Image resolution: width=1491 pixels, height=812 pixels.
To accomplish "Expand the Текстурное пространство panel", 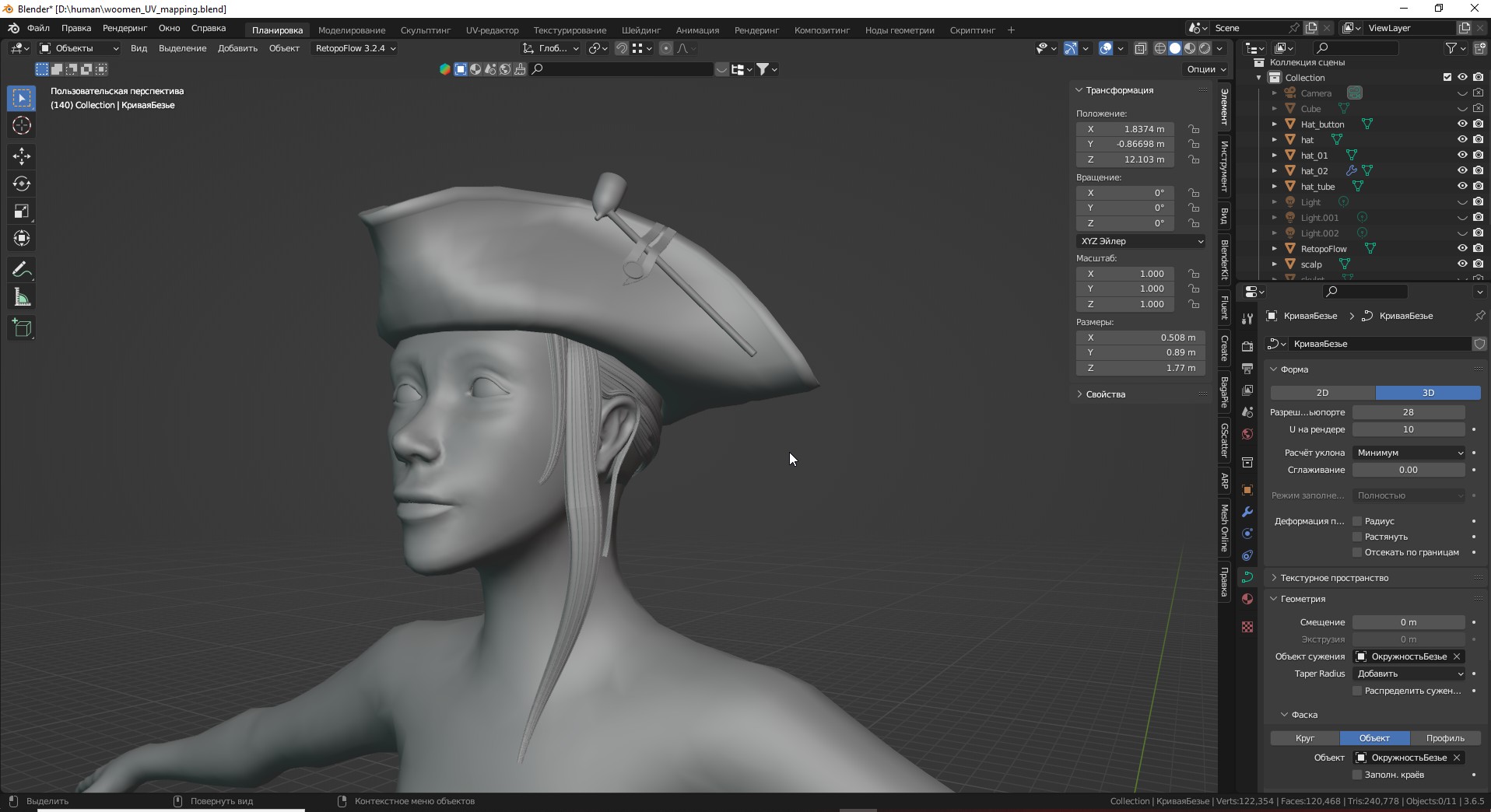I will coord(1334,578).
